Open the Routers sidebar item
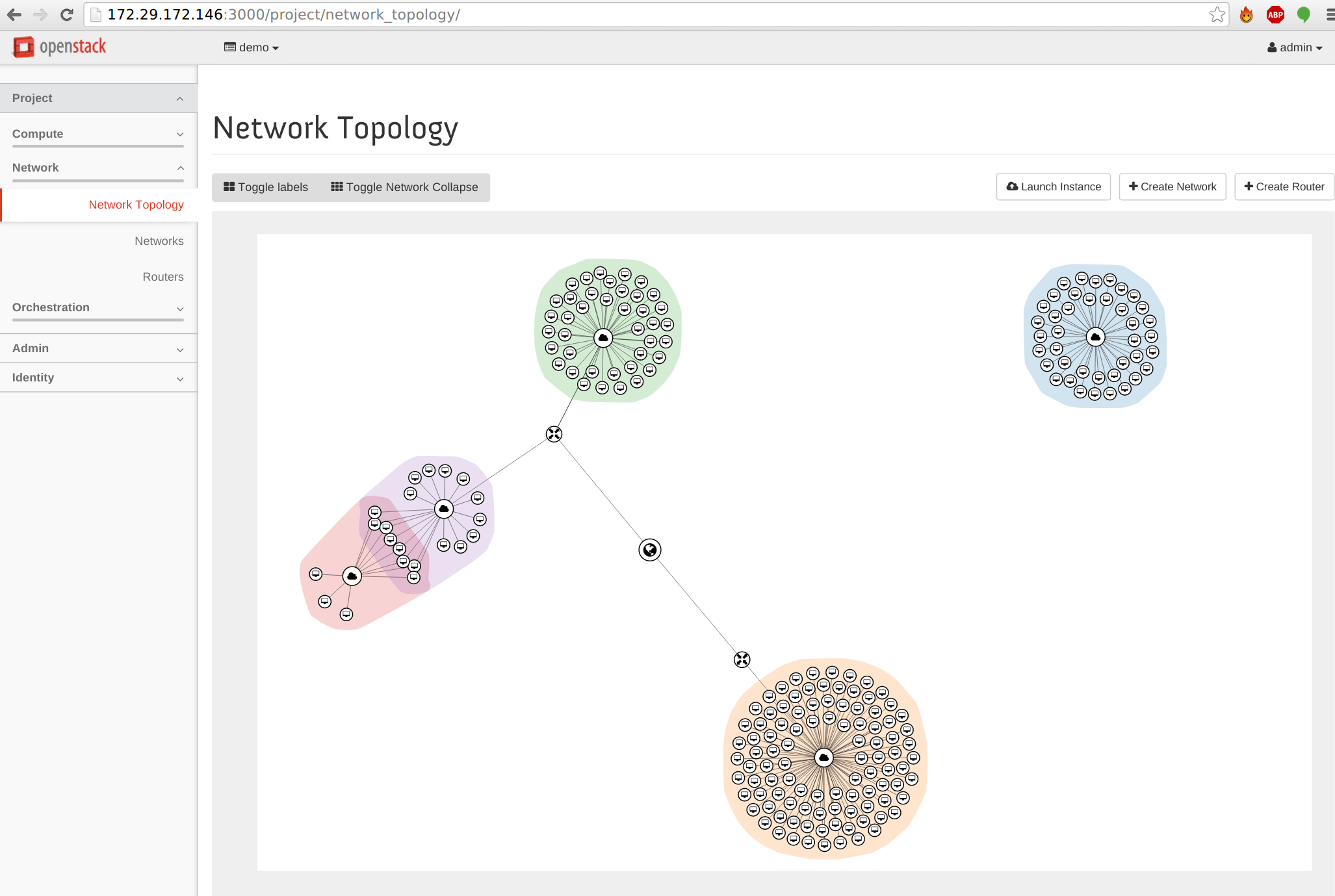 (162, 277)
